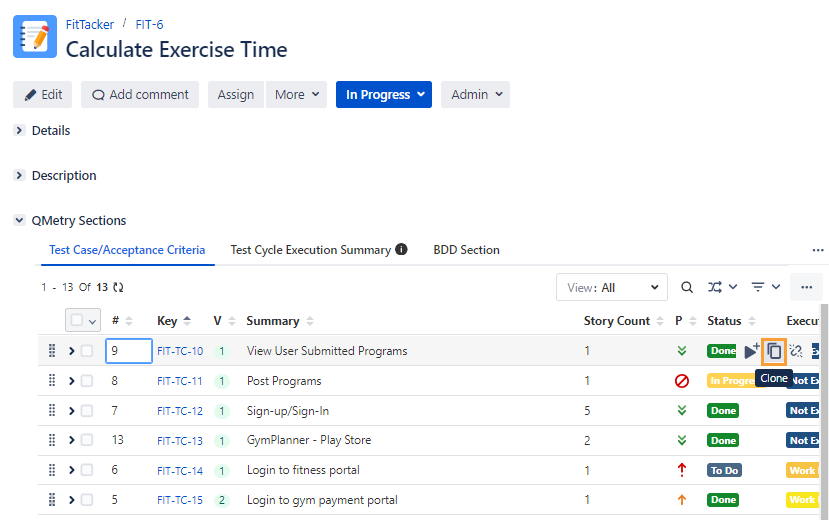Open the FitTacker breadcrumb link
The width and height of the screenshot is (829, 520).
coord(89,24)
